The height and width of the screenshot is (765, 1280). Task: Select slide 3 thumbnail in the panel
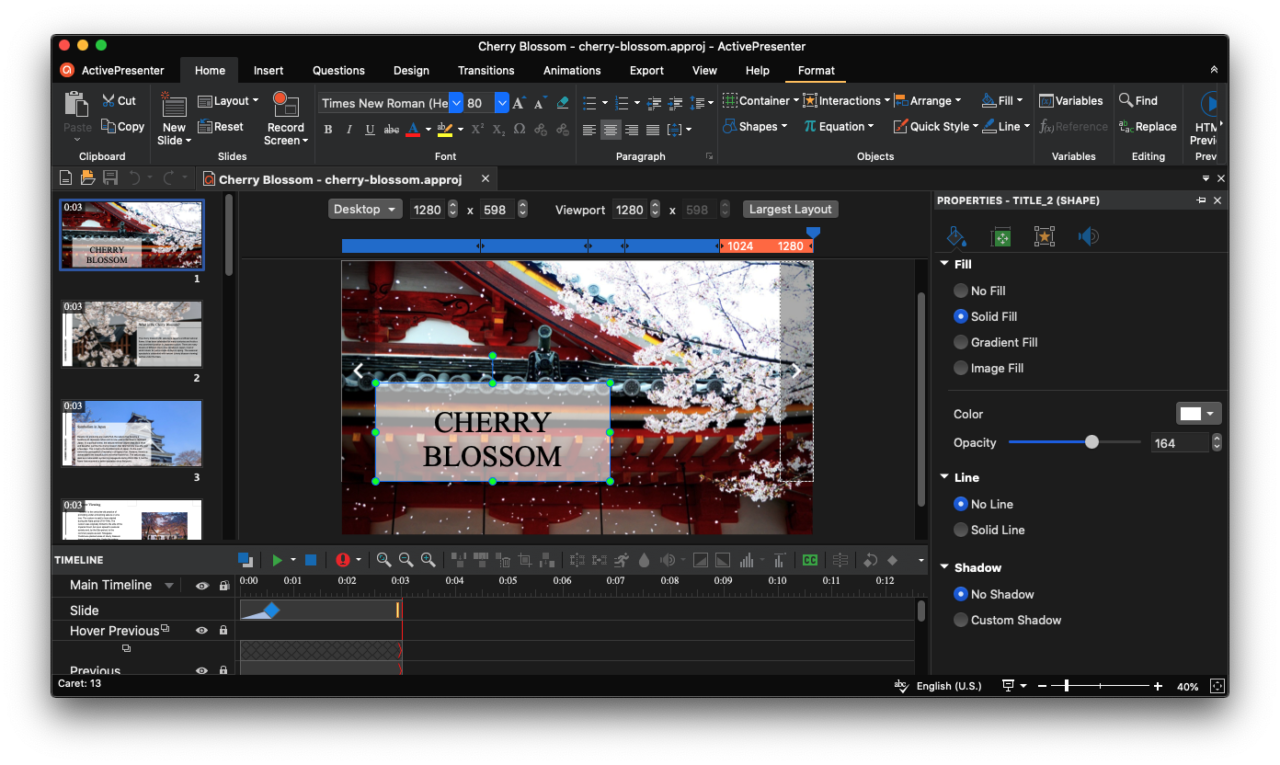[x=131, y=433]
